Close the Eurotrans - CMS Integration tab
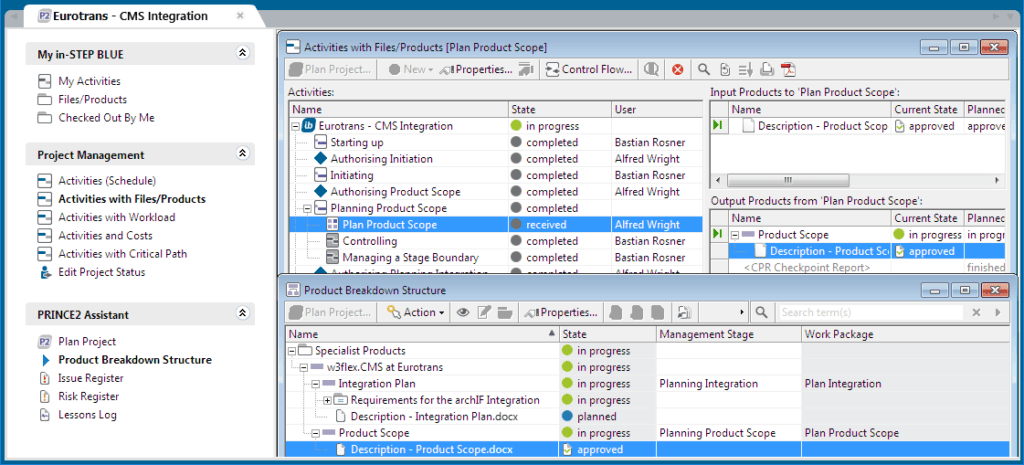The image size is (1024, 465). pos(240,16)
